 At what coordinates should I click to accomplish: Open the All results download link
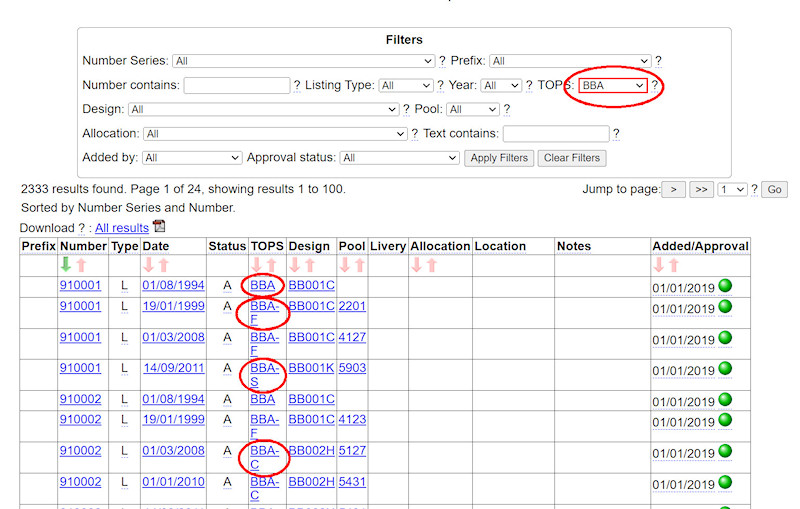pos(121,228)
